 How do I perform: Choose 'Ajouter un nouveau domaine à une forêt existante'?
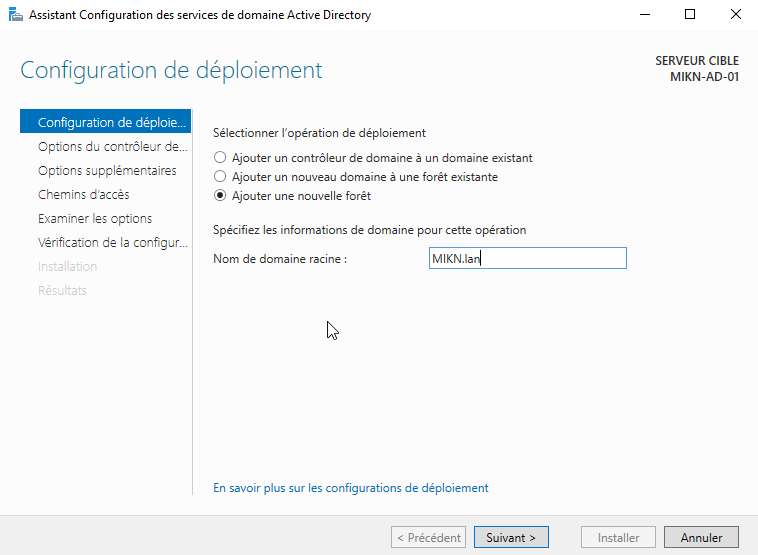click(x=220, y=177)
